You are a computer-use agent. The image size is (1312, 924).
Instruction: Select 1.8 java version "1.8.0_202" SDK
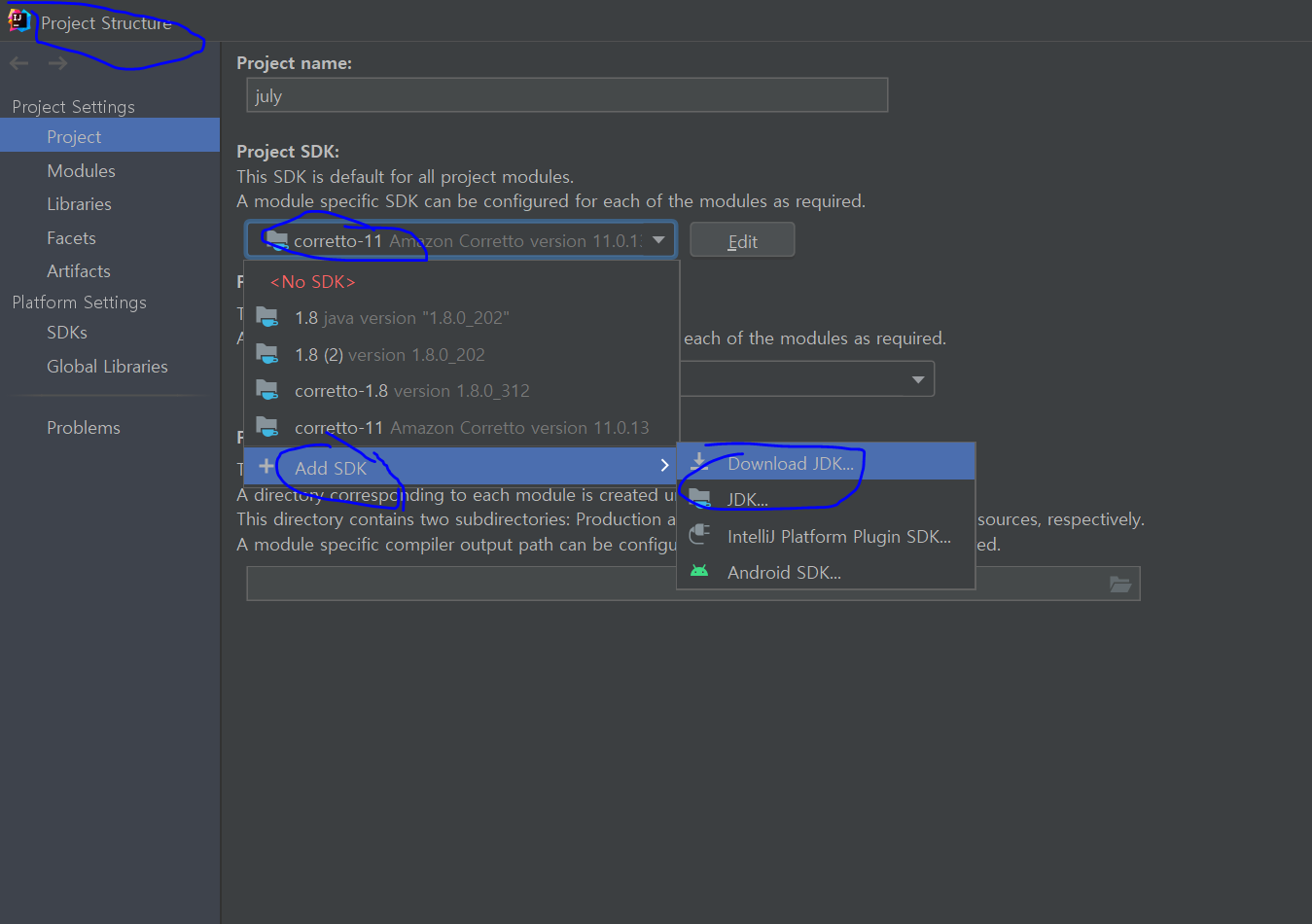coord(461,318)
